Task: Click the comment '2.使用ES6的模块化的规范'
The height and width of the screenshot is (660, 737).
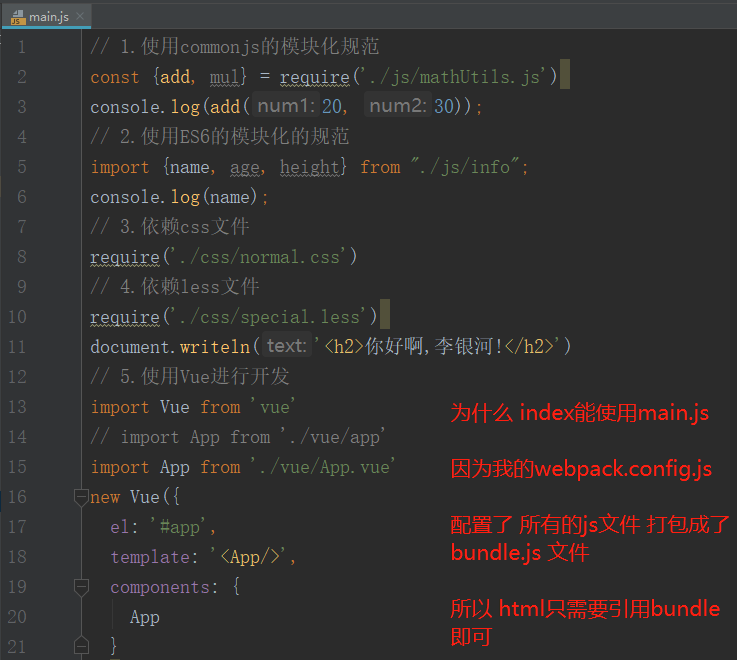Action: click(220, 137)
